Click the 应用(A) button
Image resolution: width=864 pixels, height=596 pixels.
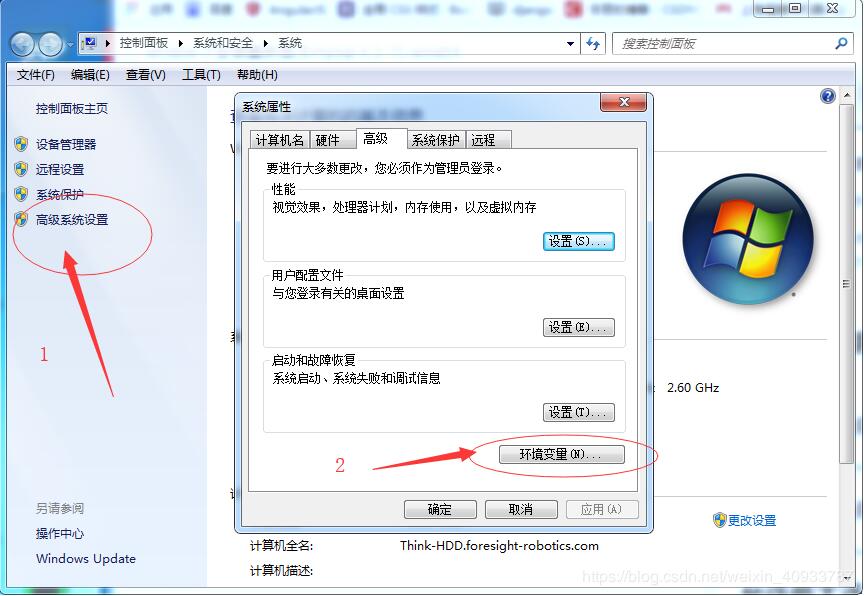point(602,510)
